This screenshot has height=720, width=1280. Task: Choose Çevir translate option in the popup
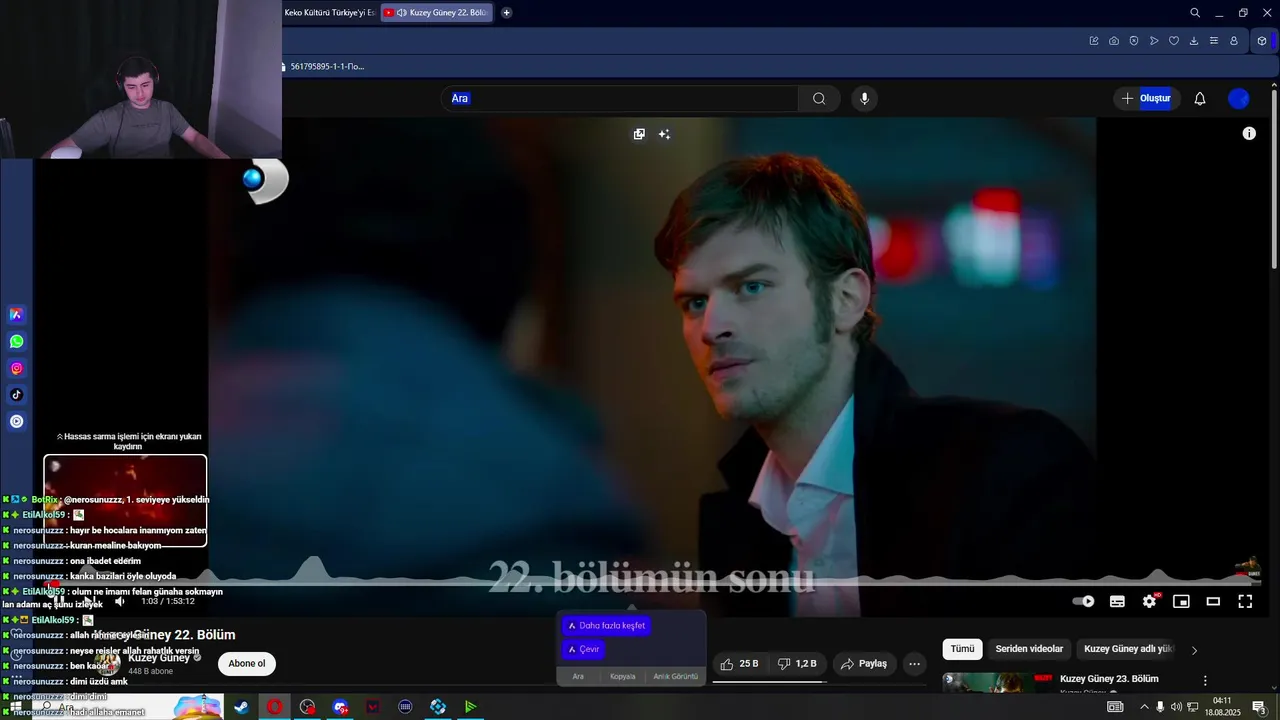click(583, 649)
